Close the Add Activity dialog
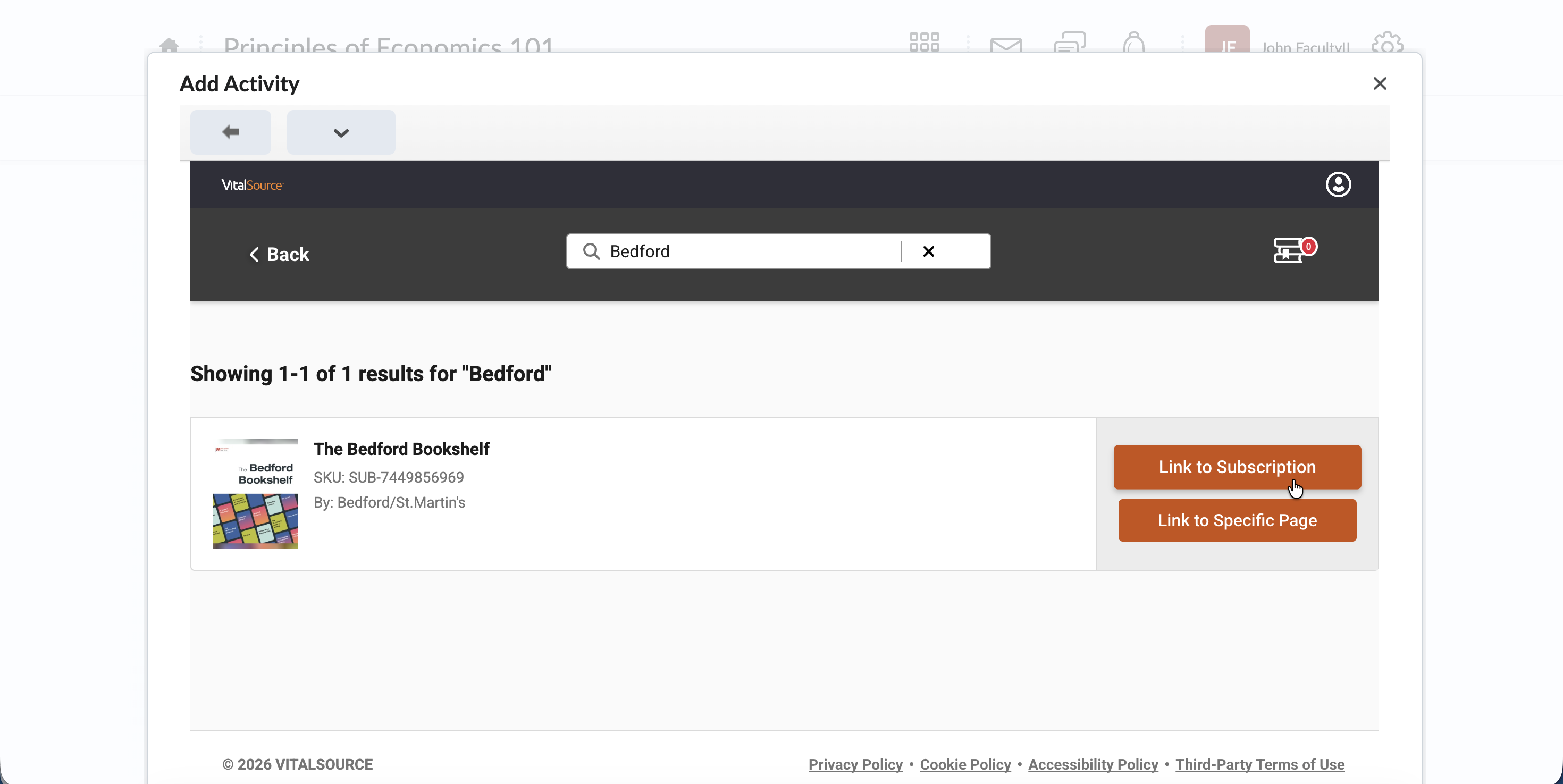The image size is (1563, 784). point(1380,84)
